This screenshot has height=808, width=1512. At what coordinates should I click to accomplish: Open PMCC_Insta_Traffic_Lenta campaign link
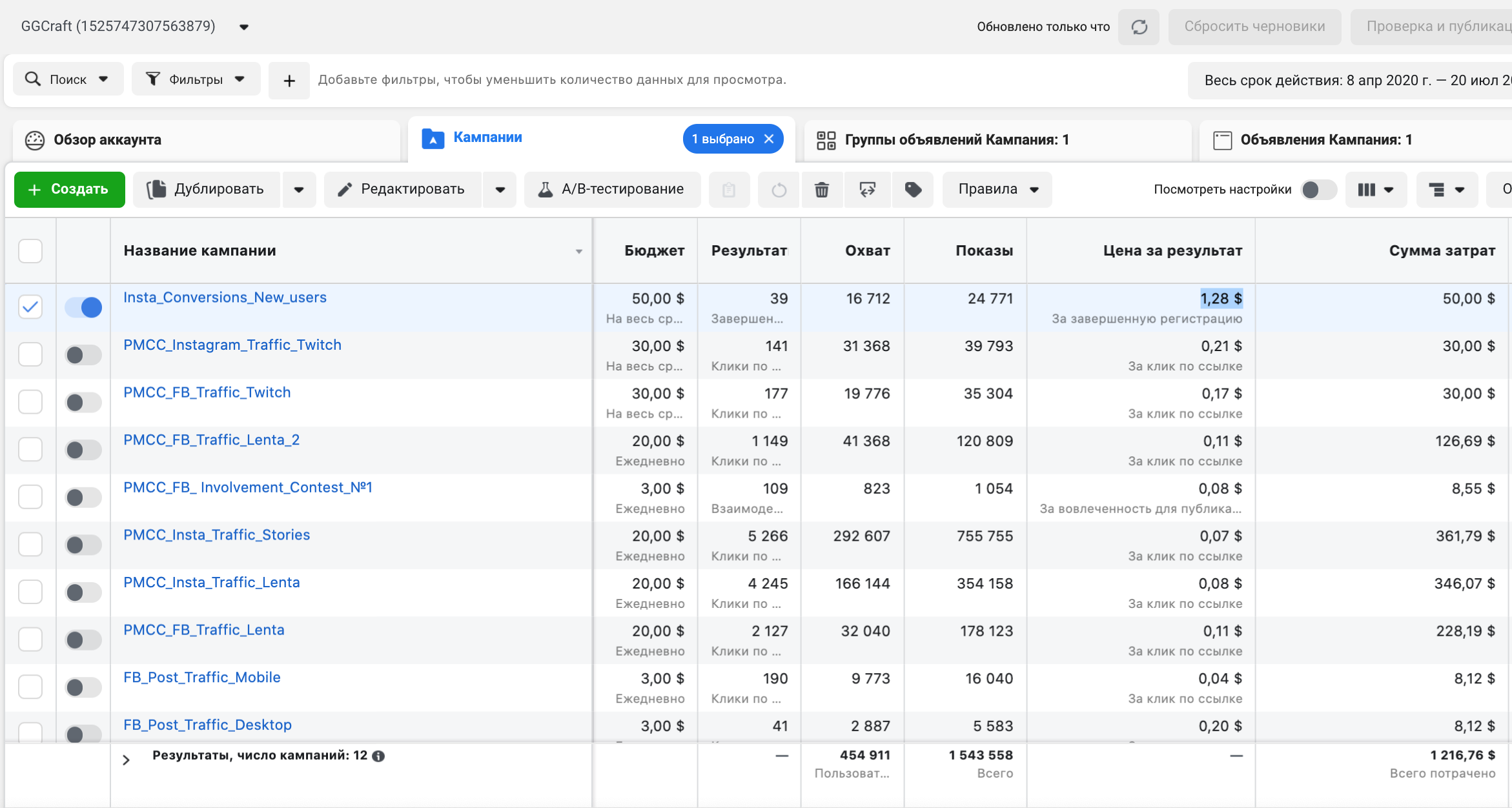212,583
